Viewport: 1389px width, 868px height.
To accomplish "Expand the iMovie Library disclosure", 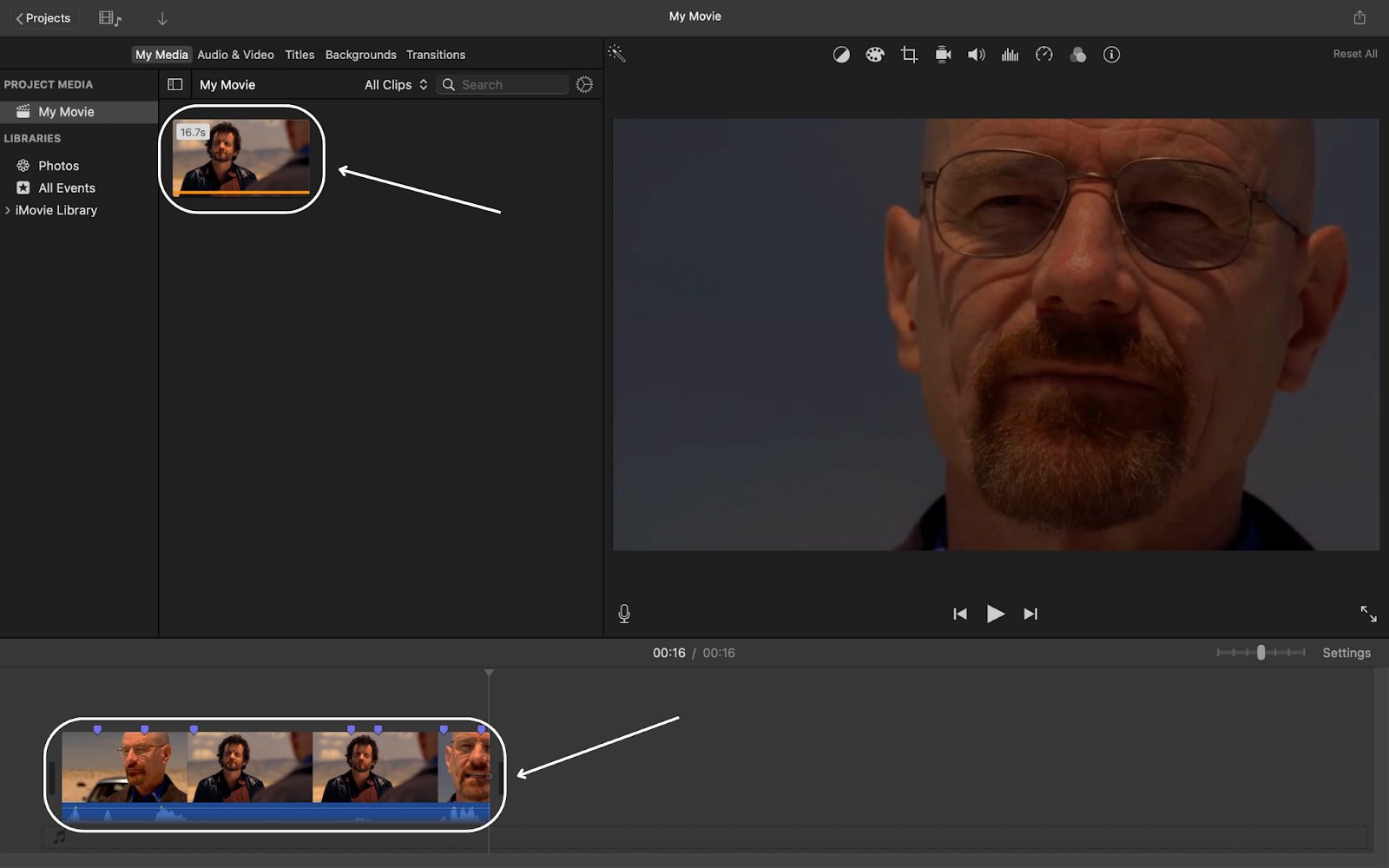I will (8, 210).
